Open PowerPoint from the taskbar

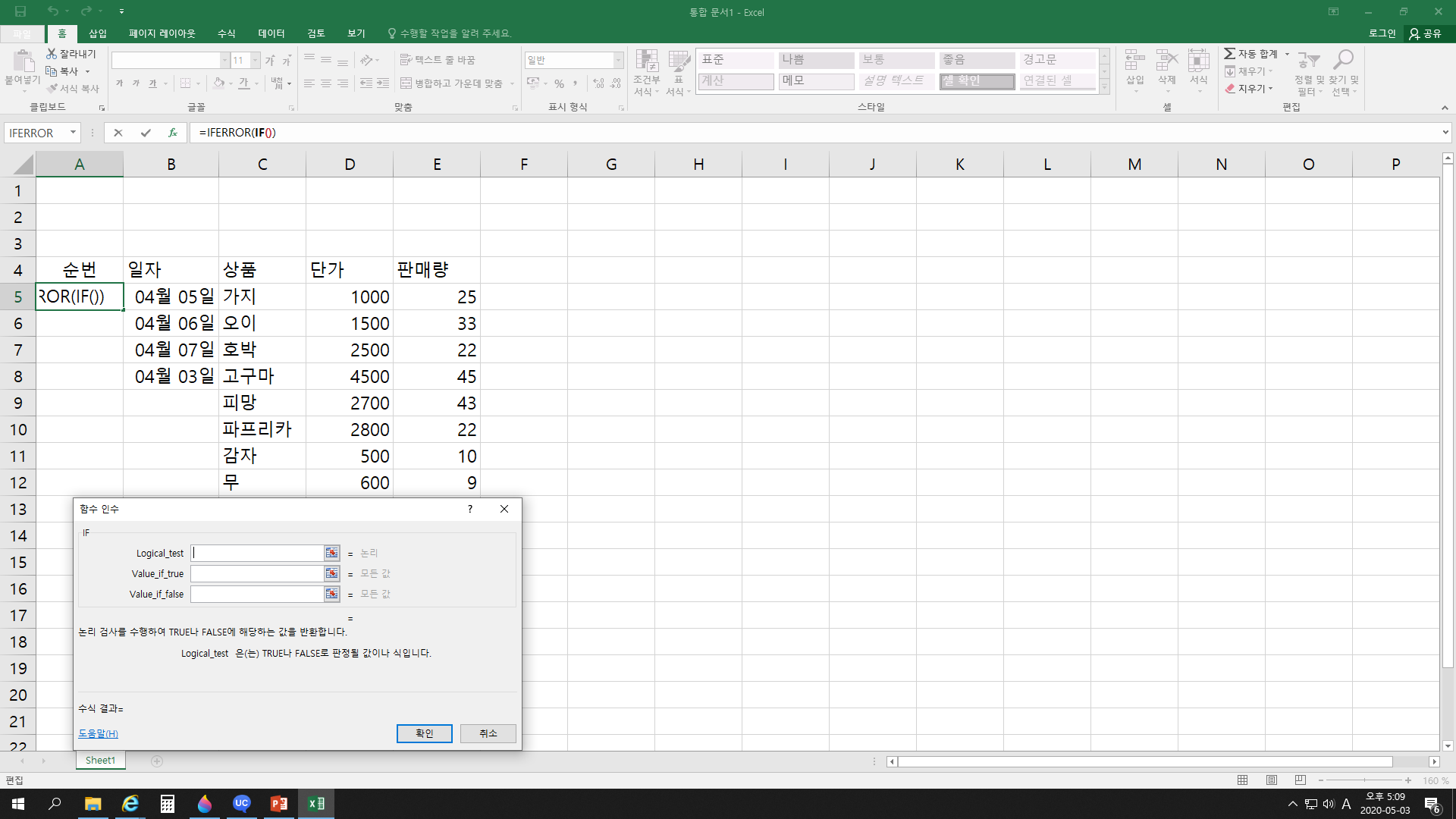coord(278,804)
